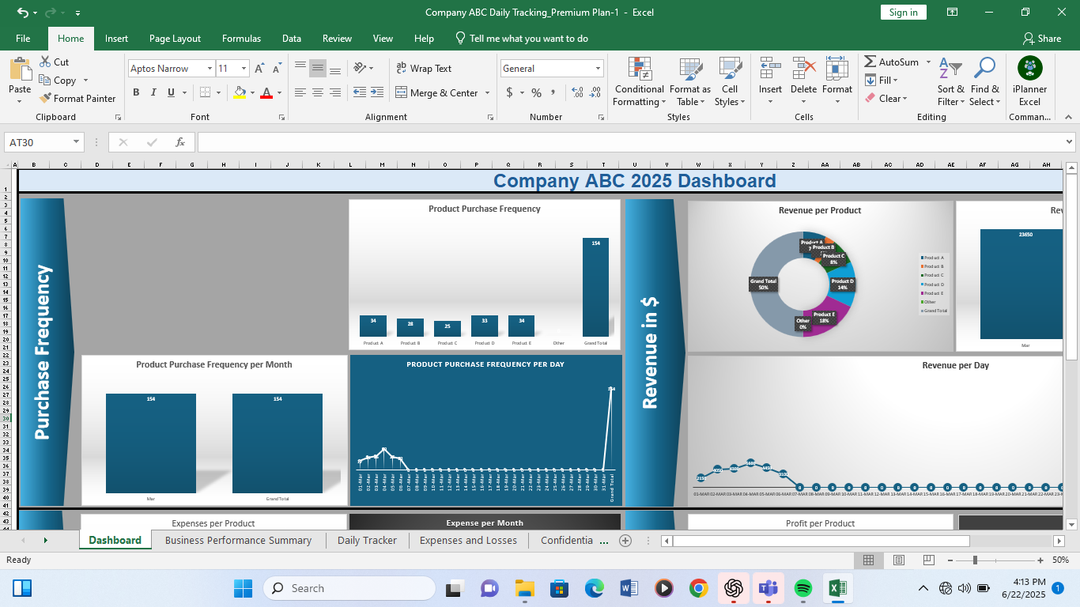Toggle Bold formatting
The height and width of the screenshot is (607, 1080).
click(x=136, y=92)
